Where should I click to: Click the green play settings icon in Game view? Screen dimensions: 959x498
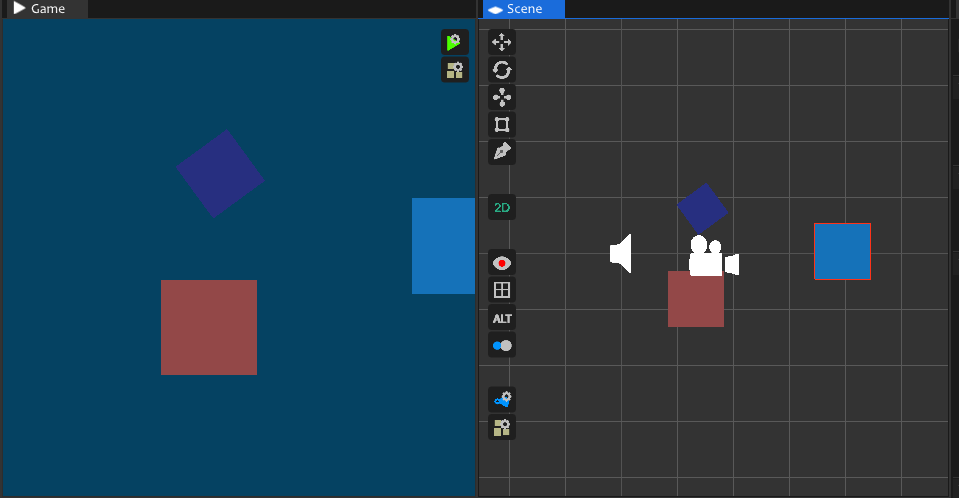(454, 42)
